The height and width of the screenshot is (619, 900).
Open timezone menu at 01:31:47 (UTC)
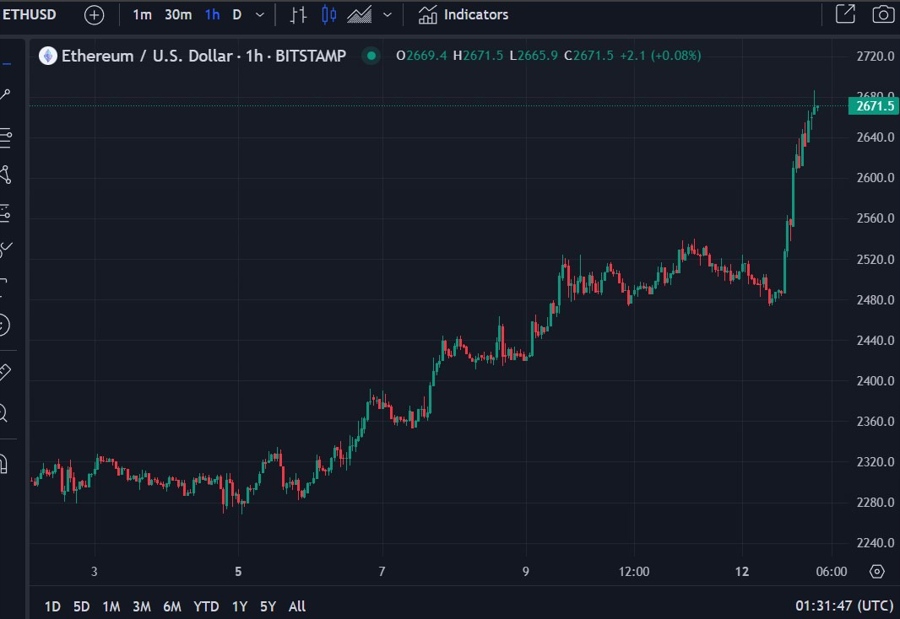click(844, 606)
